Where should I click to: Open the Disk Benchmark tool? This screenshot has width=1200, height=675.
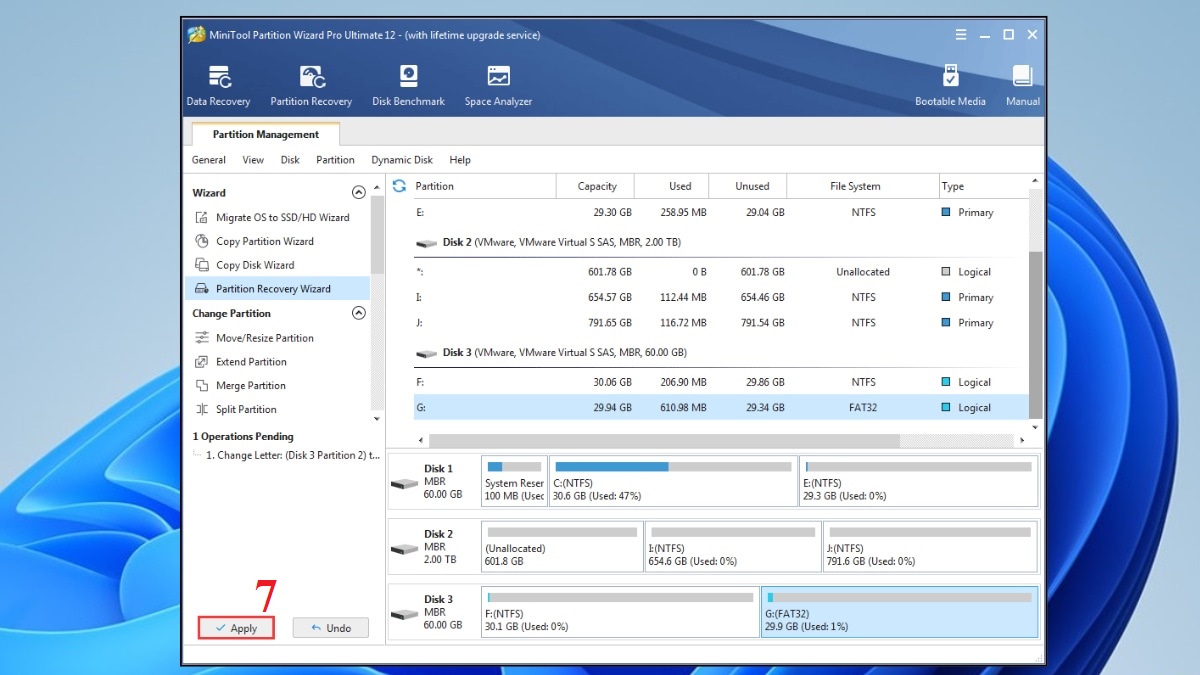click(408, 84)
